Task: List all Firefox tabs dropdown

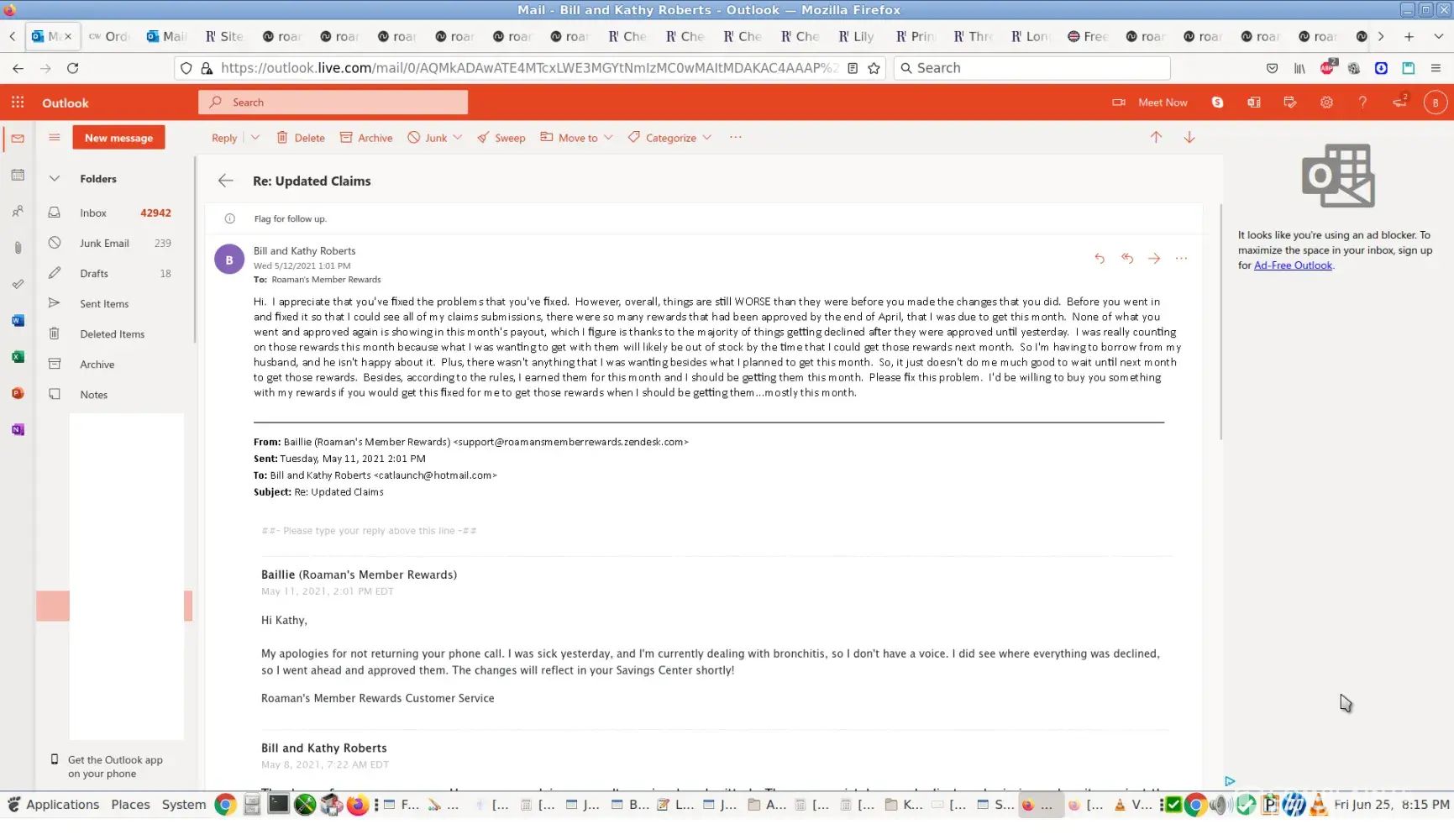Action: tap(1438, 37)
